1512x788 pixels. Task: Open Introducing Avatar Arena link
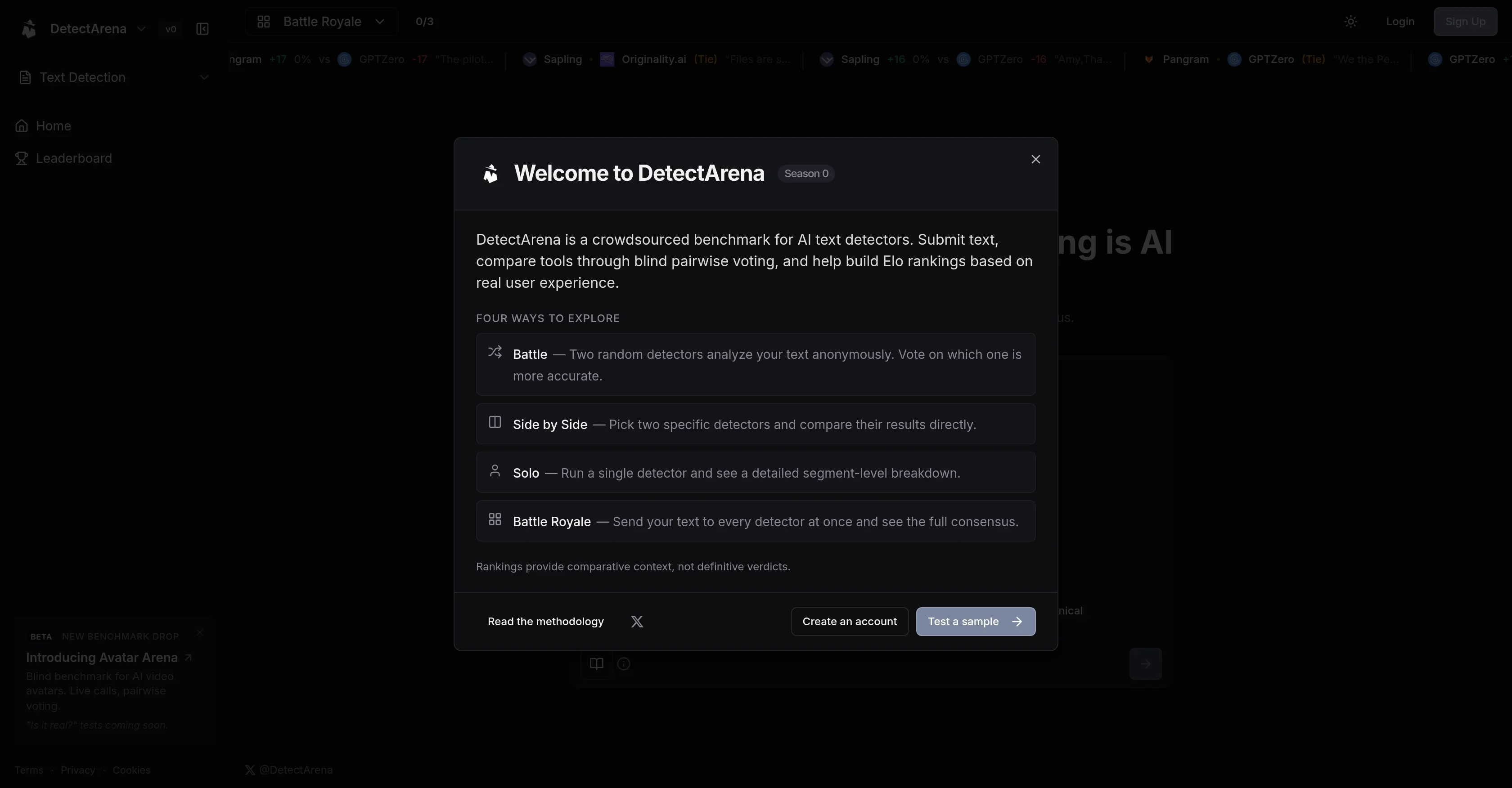(108, 658)
